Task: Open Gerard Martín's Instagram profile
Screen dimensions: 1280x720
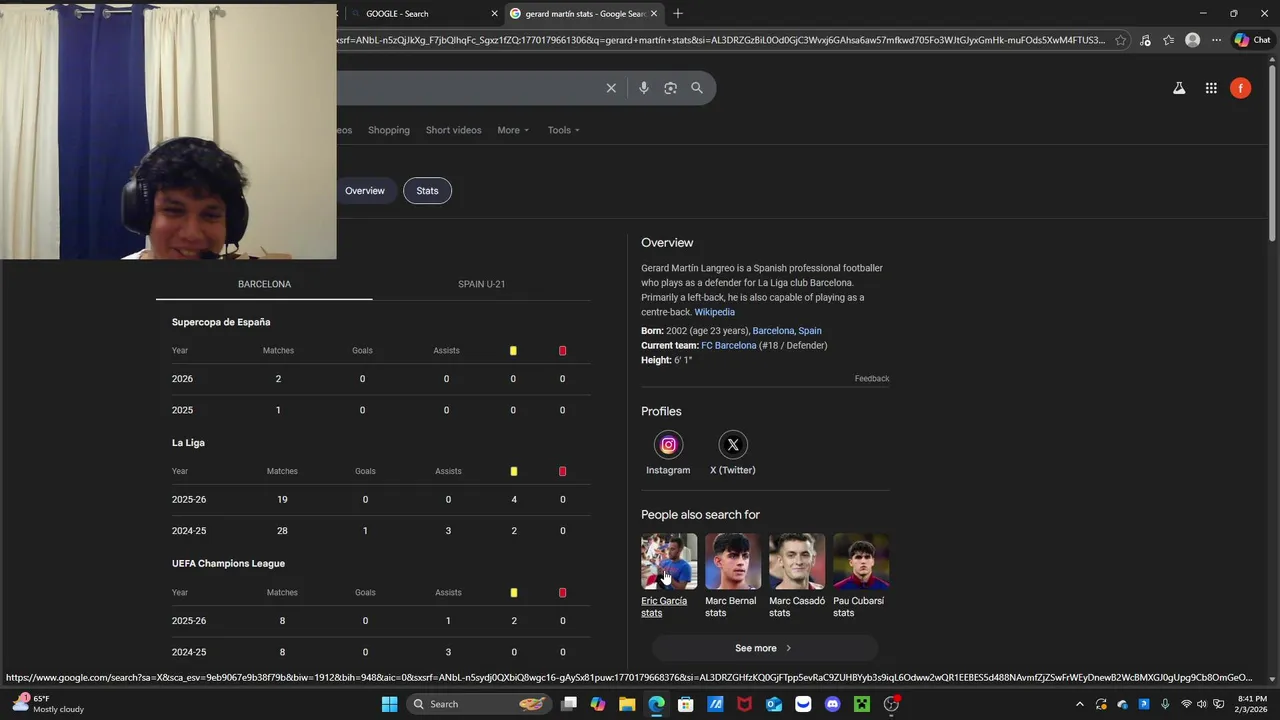Action: coord(668,453)
